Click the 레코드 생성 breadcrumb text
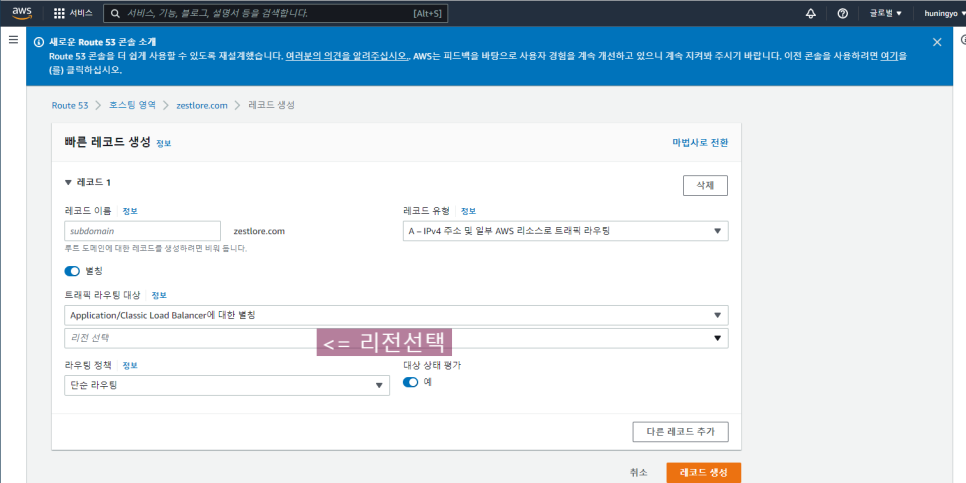 point(271,105)
